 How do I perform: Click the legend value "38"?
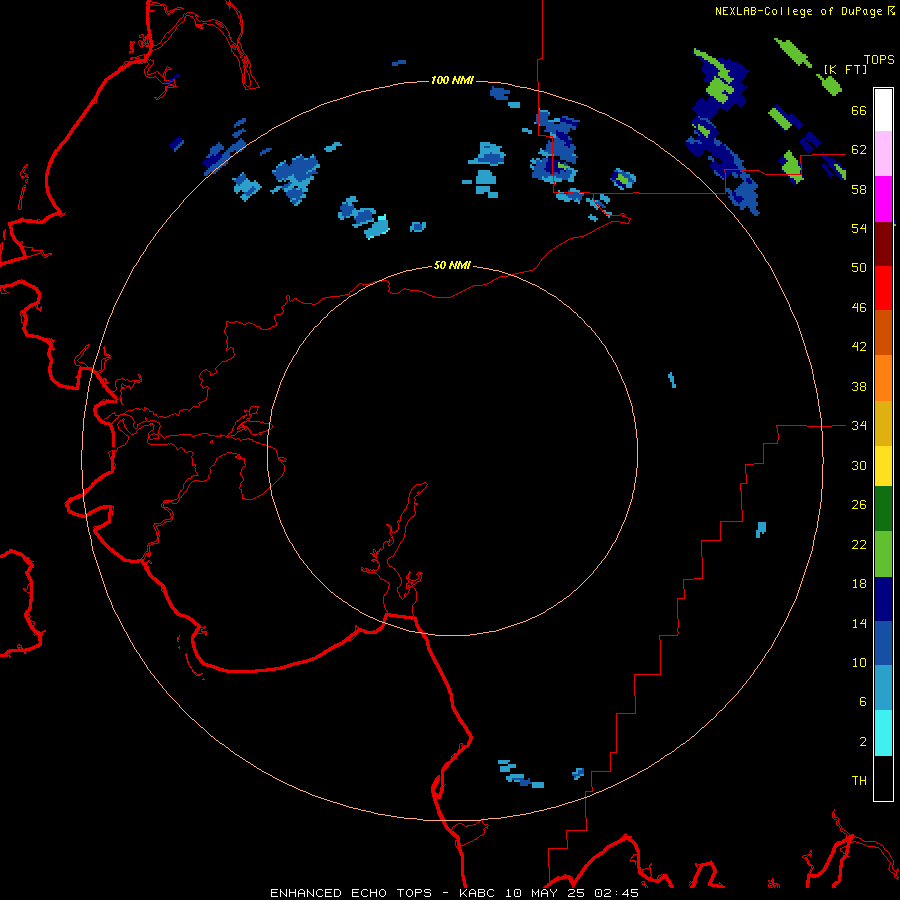[859, 387]
